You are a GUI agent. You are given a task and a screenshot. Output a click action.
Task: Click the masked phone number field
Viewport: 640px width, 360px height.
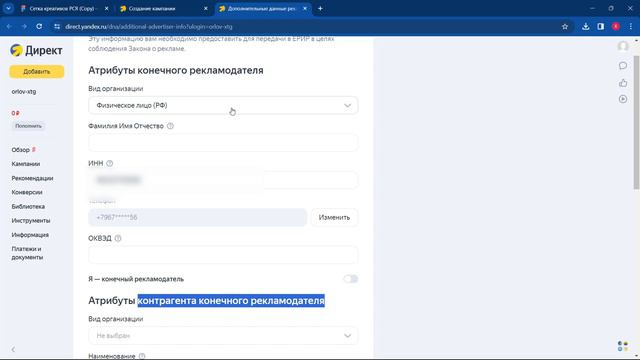coord(197,218)
